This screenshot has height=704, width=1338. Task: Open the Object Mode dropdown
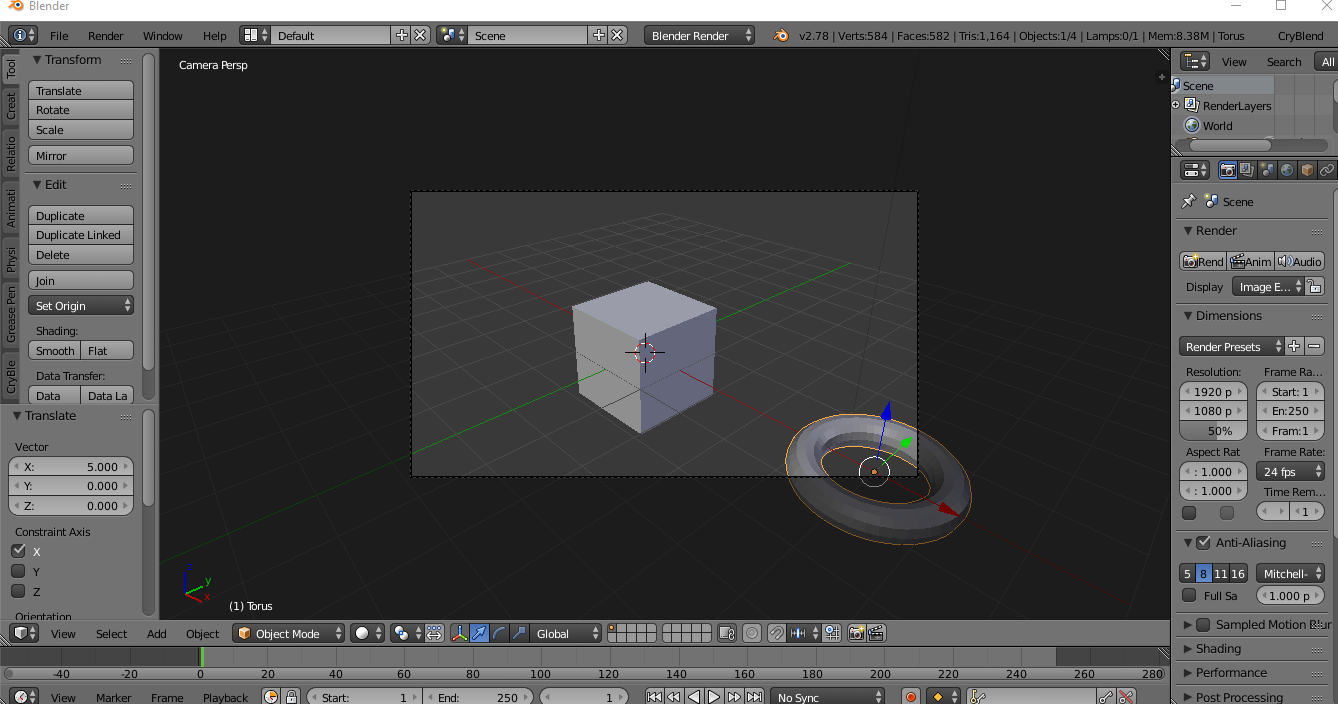tap(288, 633)
